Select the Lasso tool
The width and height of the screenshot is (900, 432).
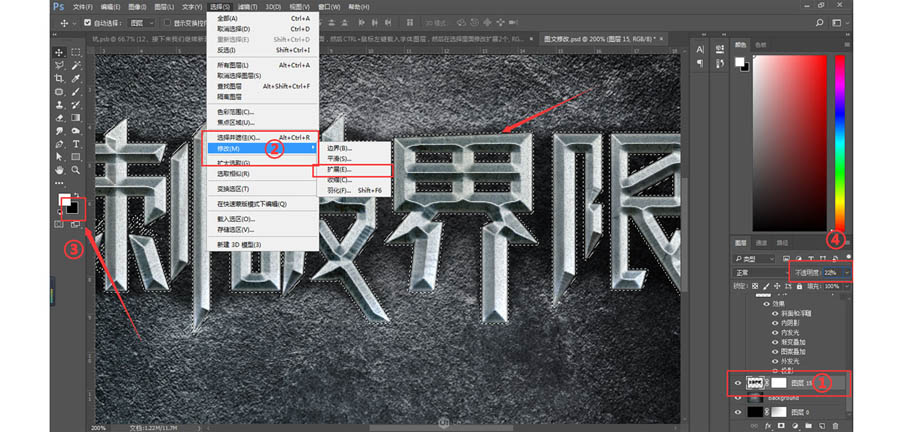pyautogui.click(x=59, y=65)
